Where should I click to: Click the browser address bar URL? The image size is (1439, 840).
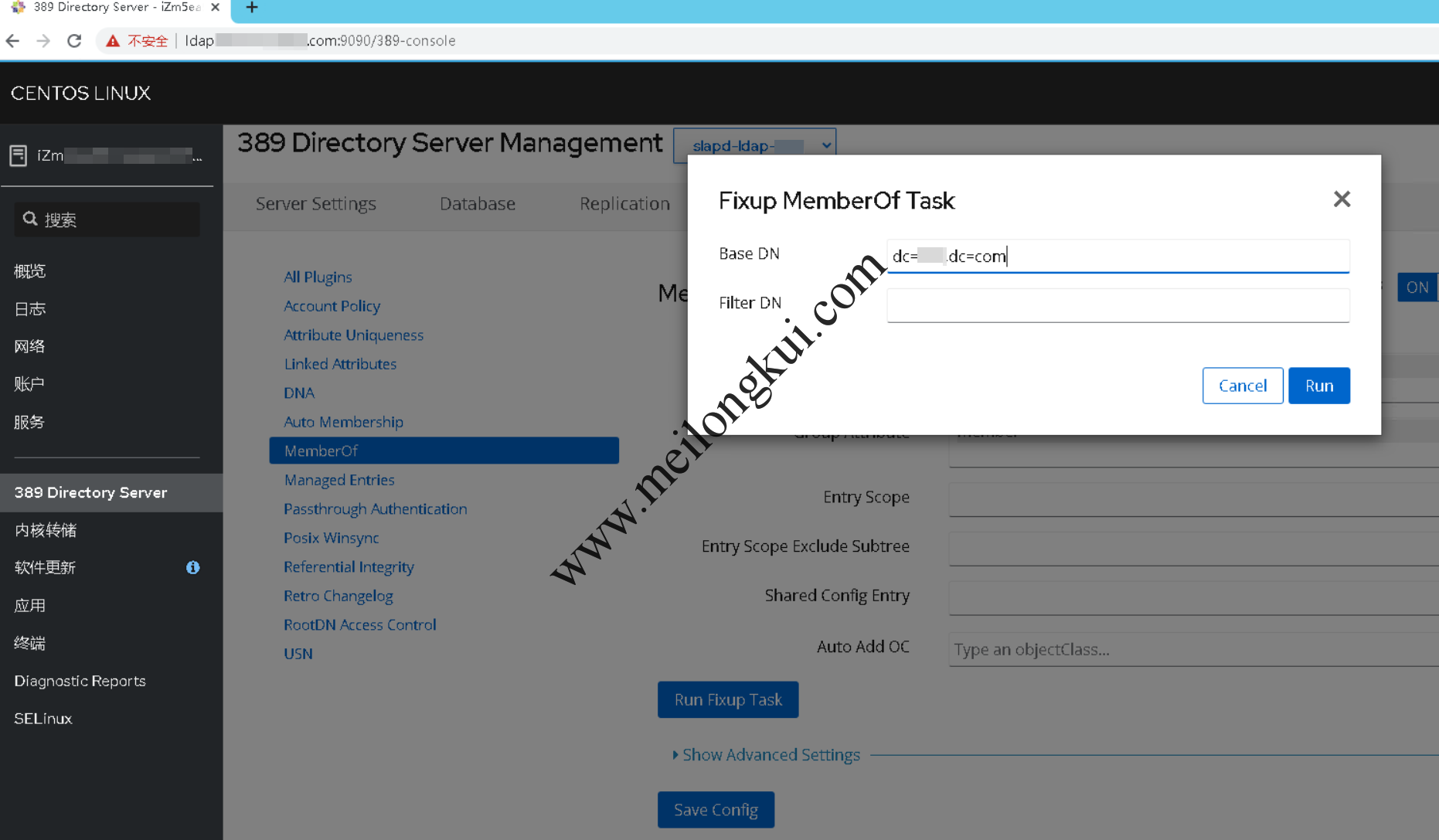coord(320,41)
